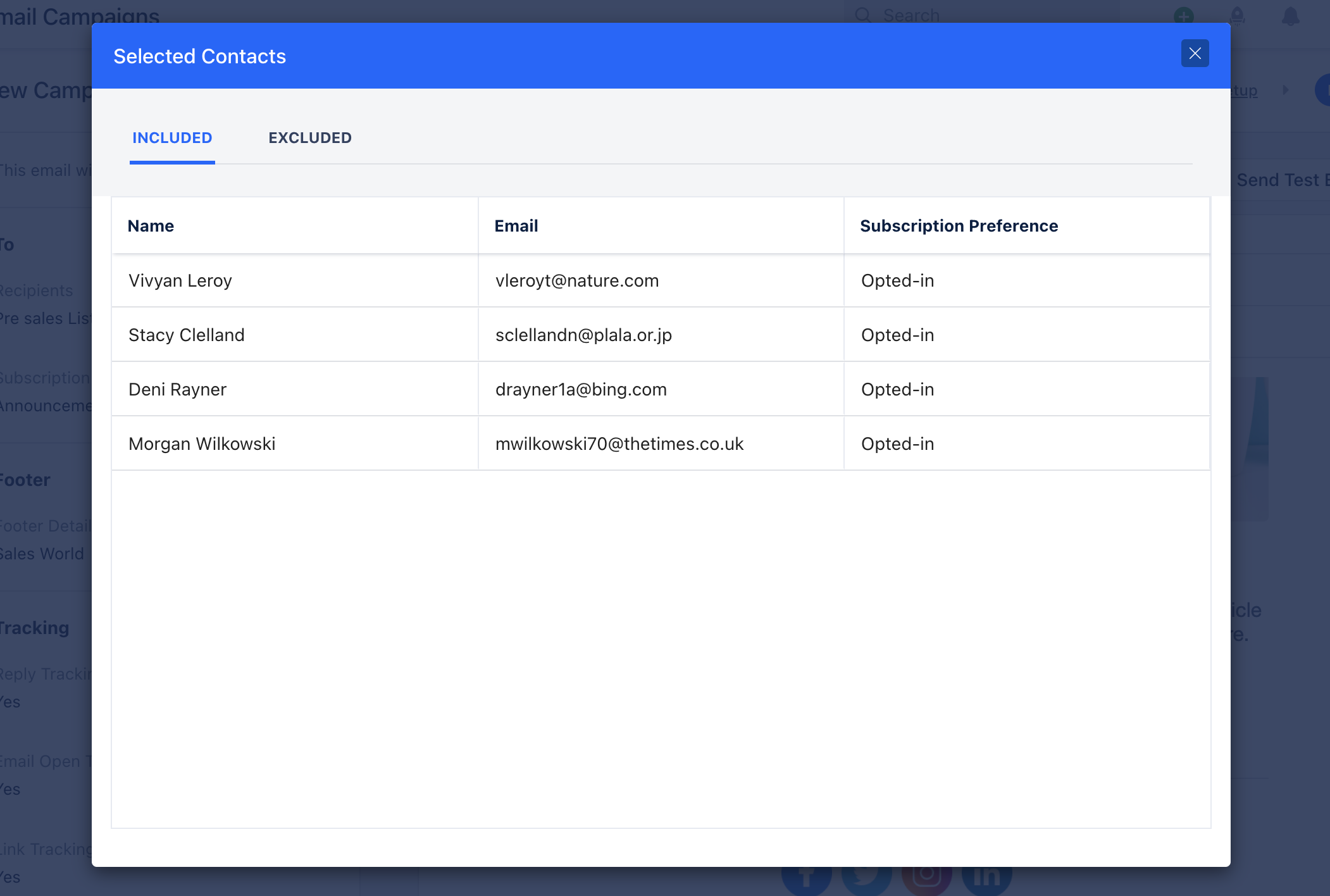This screenshot has height=896, width=1330.
Task: Click email vleroyt@nature.com
Action: click(x=577, y=281)
